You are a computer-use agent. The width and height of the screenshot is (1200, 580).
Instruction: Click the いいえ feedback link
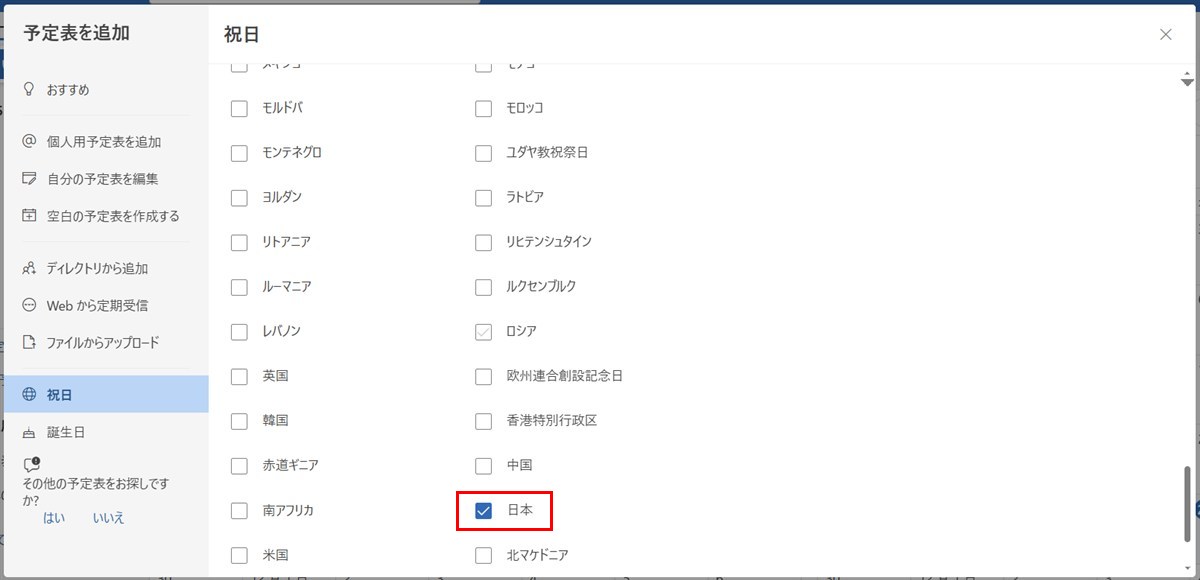point(108,518)
